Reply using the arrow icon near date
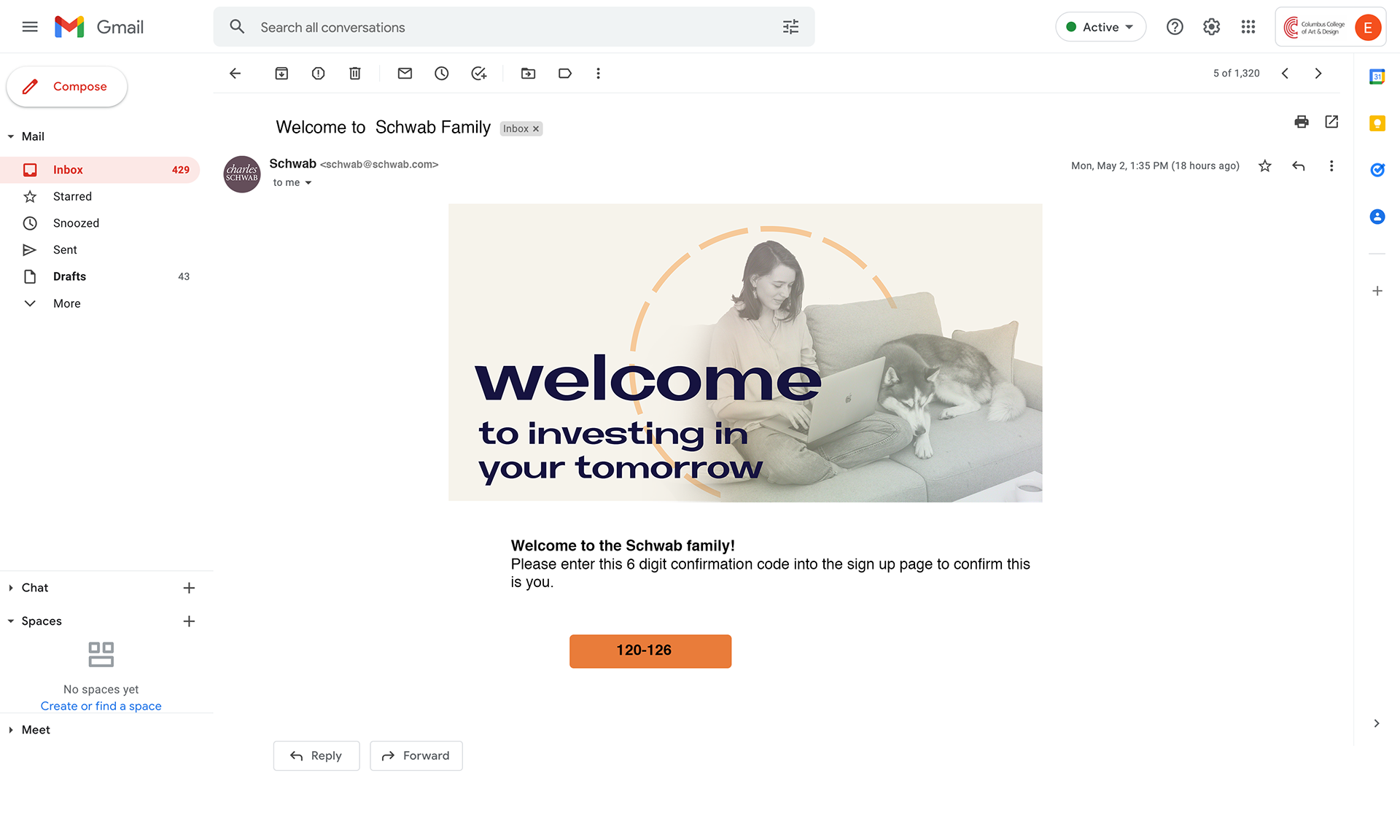Viewport: 1400px width, 840px height. point(1299,166)
